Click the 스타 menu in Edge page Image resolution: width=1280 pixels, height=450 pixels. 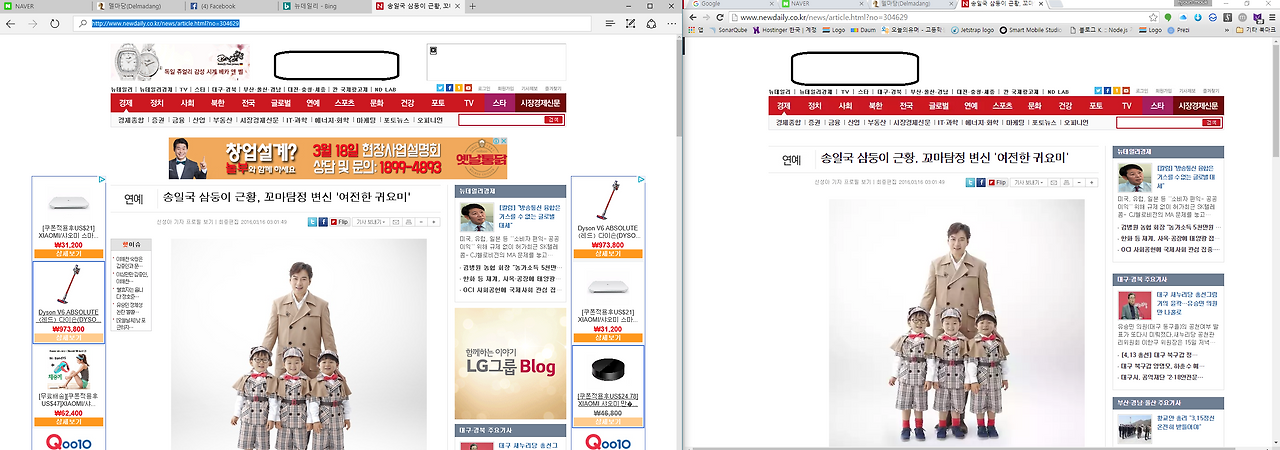500,103
